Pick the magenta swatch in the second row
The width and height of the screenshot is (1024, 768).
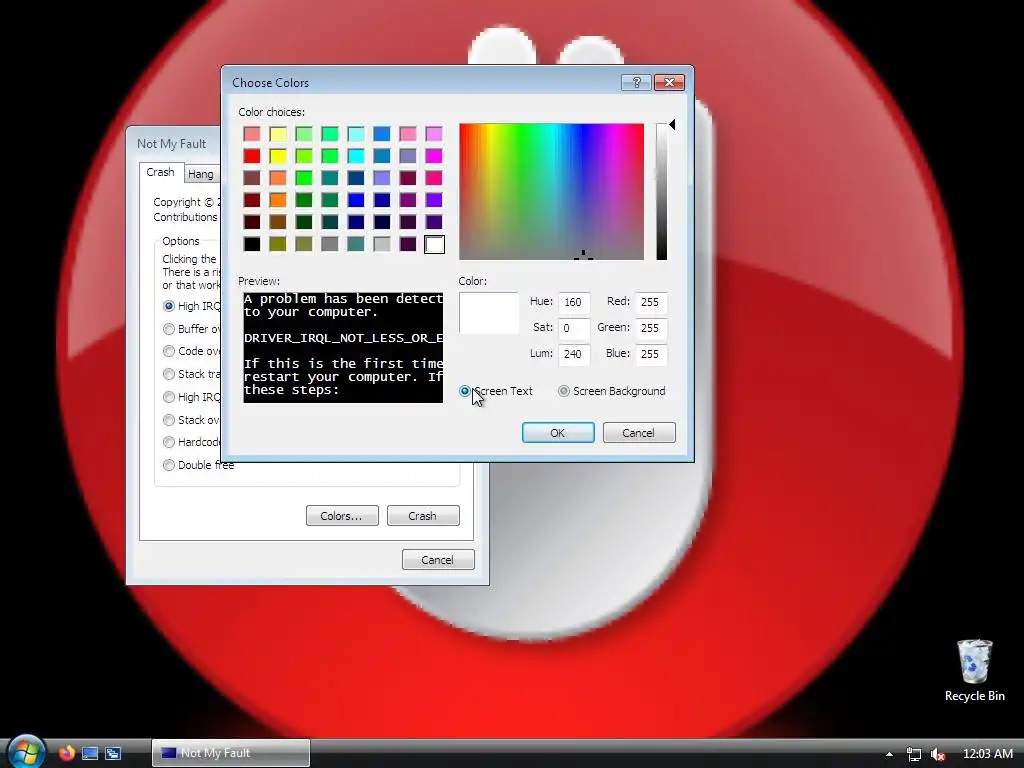(x=434, y=155)
